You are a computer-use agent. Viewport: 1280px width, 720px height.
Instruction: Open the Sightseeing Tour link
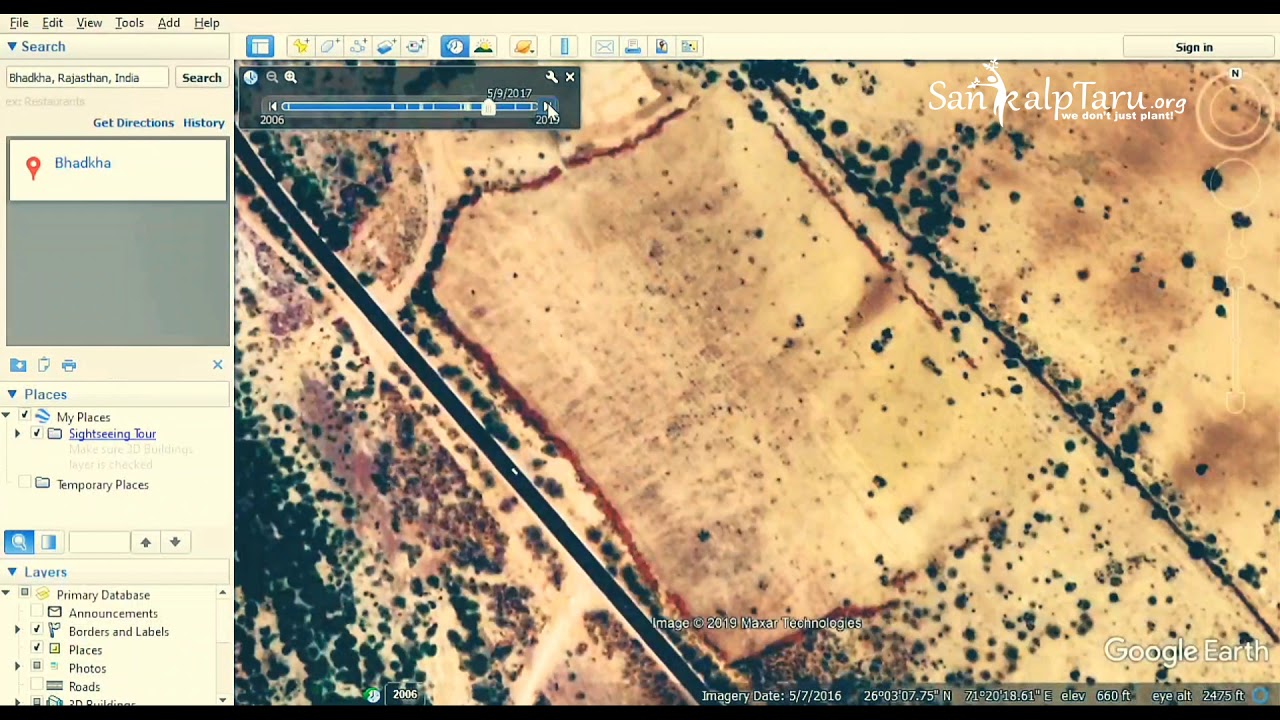point(112,434)
